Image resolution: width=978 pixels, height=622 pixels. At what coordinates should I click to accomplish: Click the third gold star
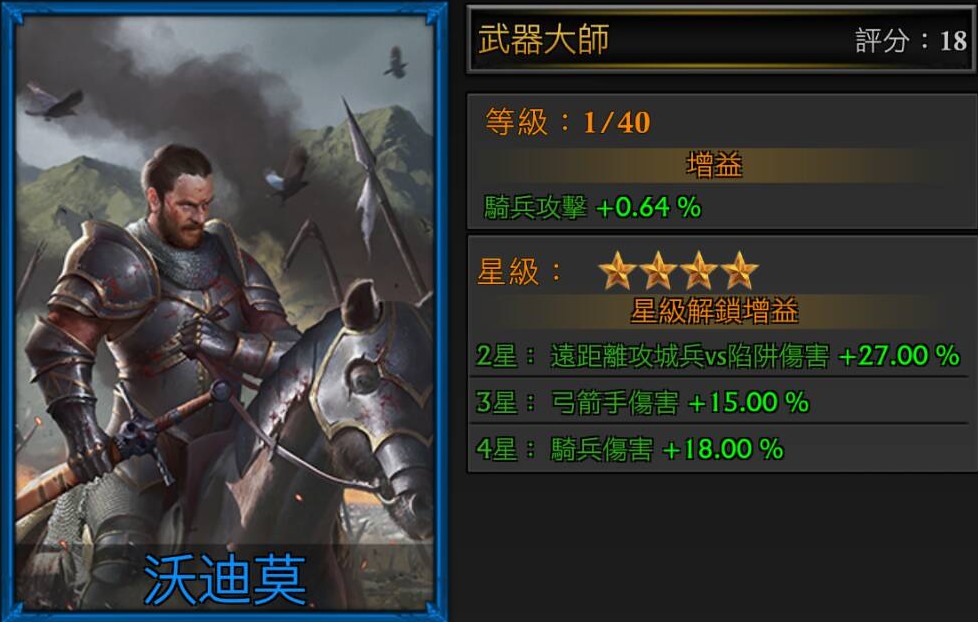[699, 271]
